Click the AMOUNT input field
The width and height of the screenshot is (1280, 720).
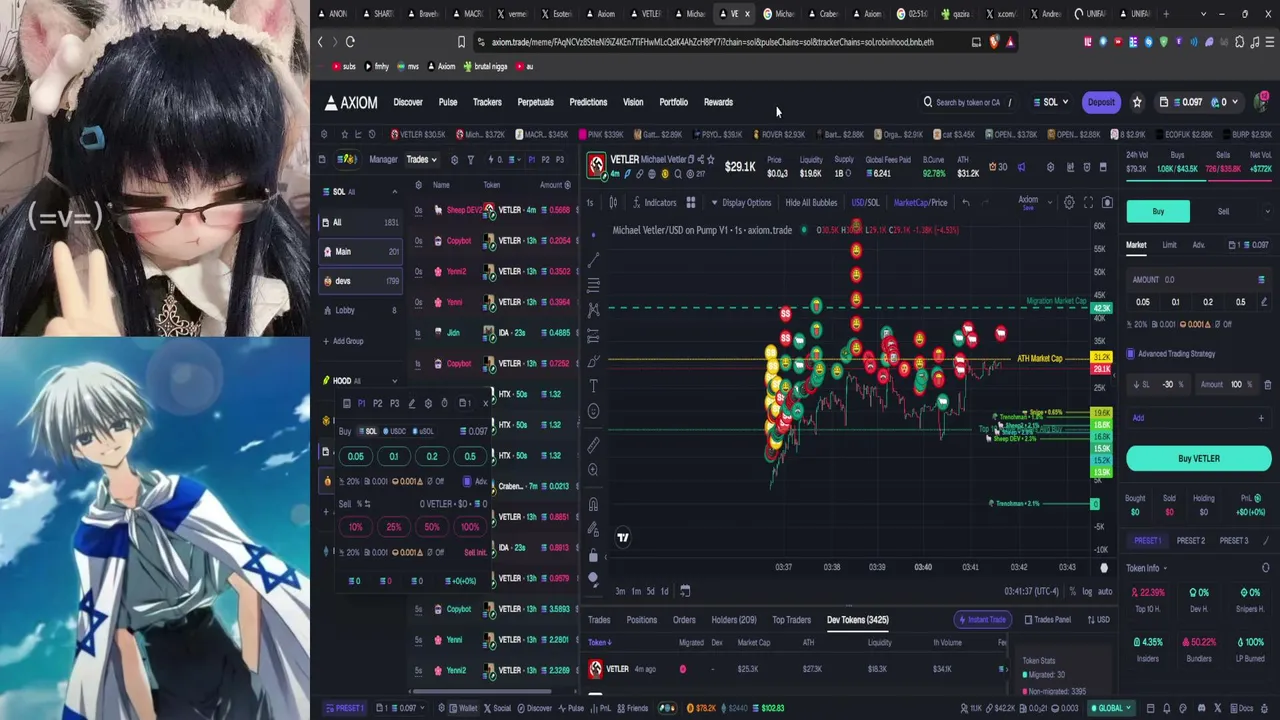[x=1199, y=280]
